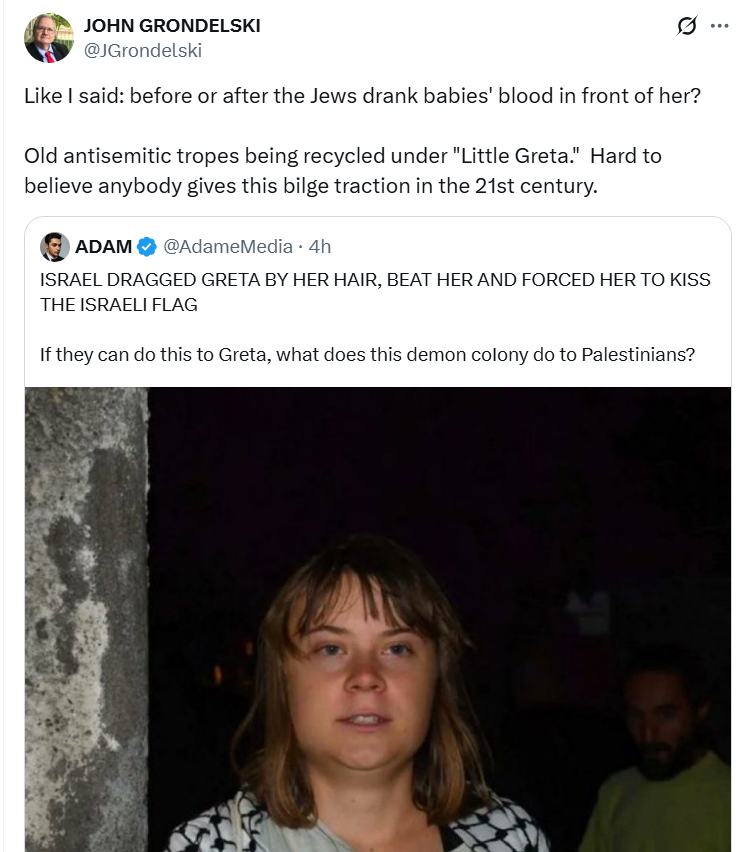Open the ADAM display name in quoted post

click(103, 246)
